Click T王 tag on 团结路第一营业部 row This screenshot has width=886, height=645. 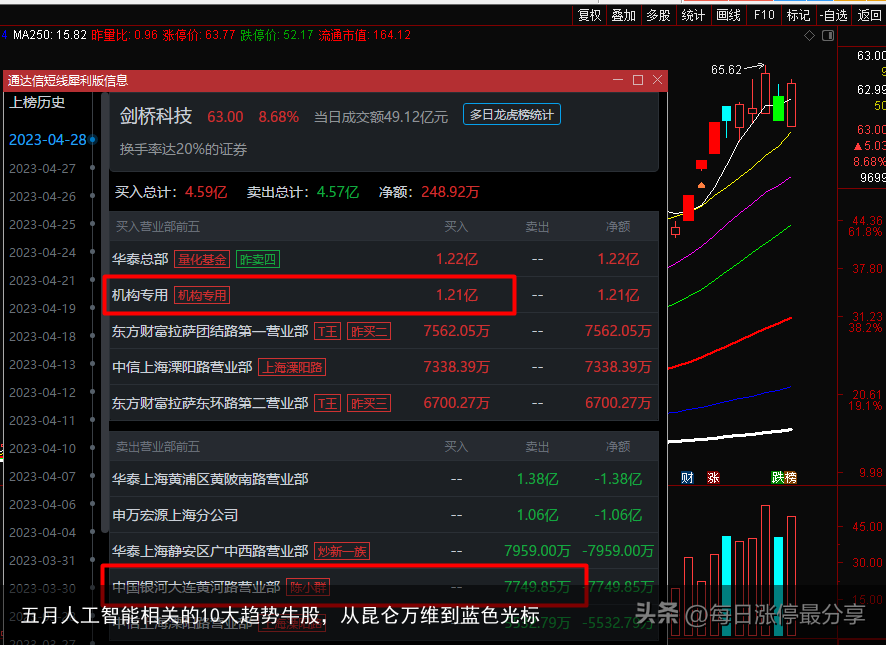[327, 331]
